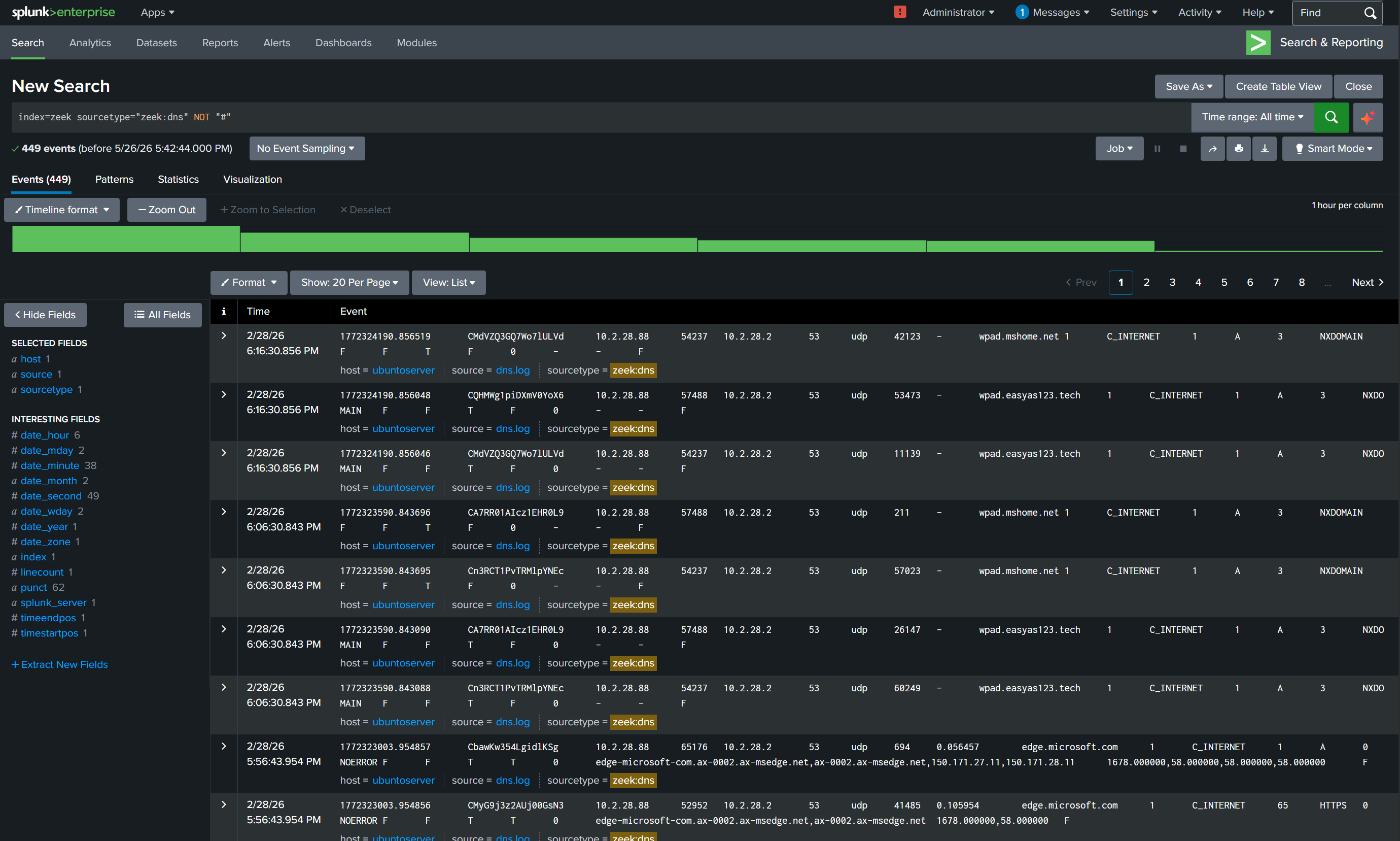Click Zoom Out on timeline

(166, 210)
